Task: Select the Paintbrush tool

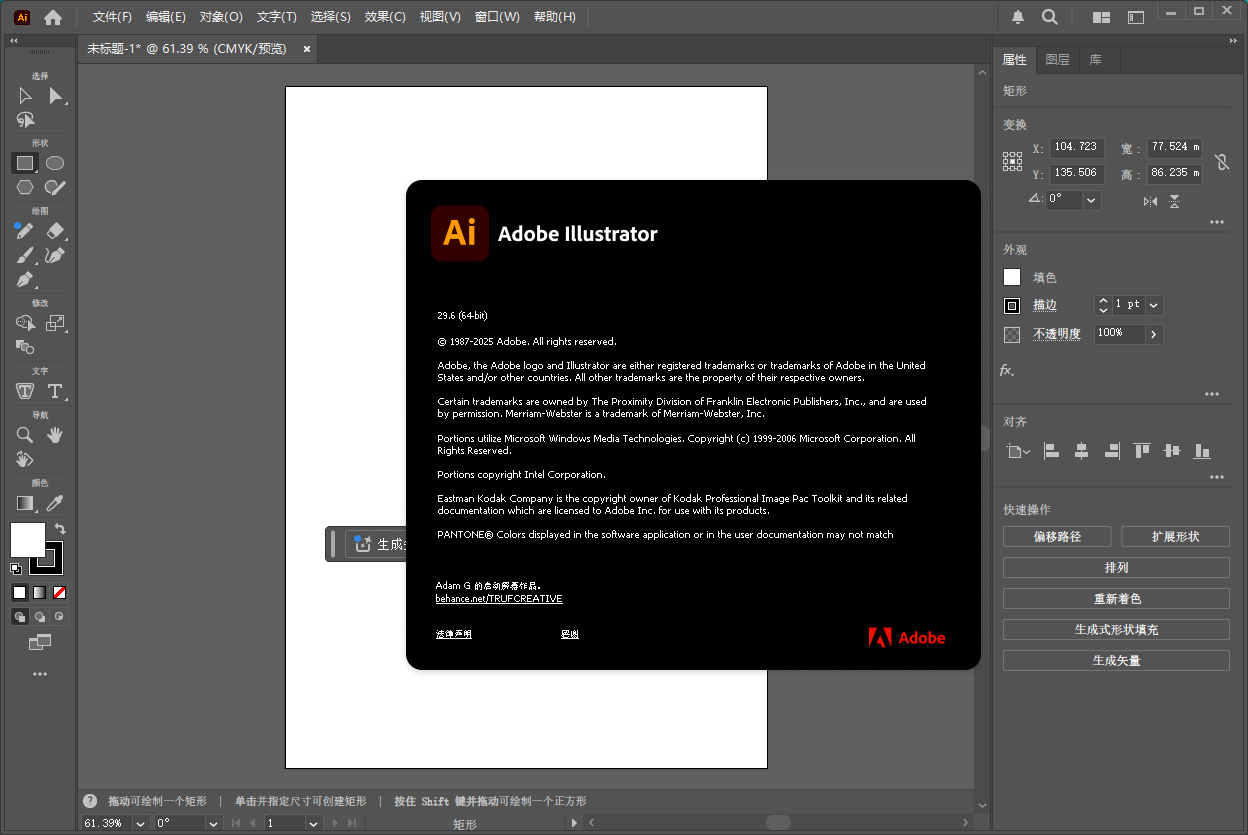Action: [25, 255]
